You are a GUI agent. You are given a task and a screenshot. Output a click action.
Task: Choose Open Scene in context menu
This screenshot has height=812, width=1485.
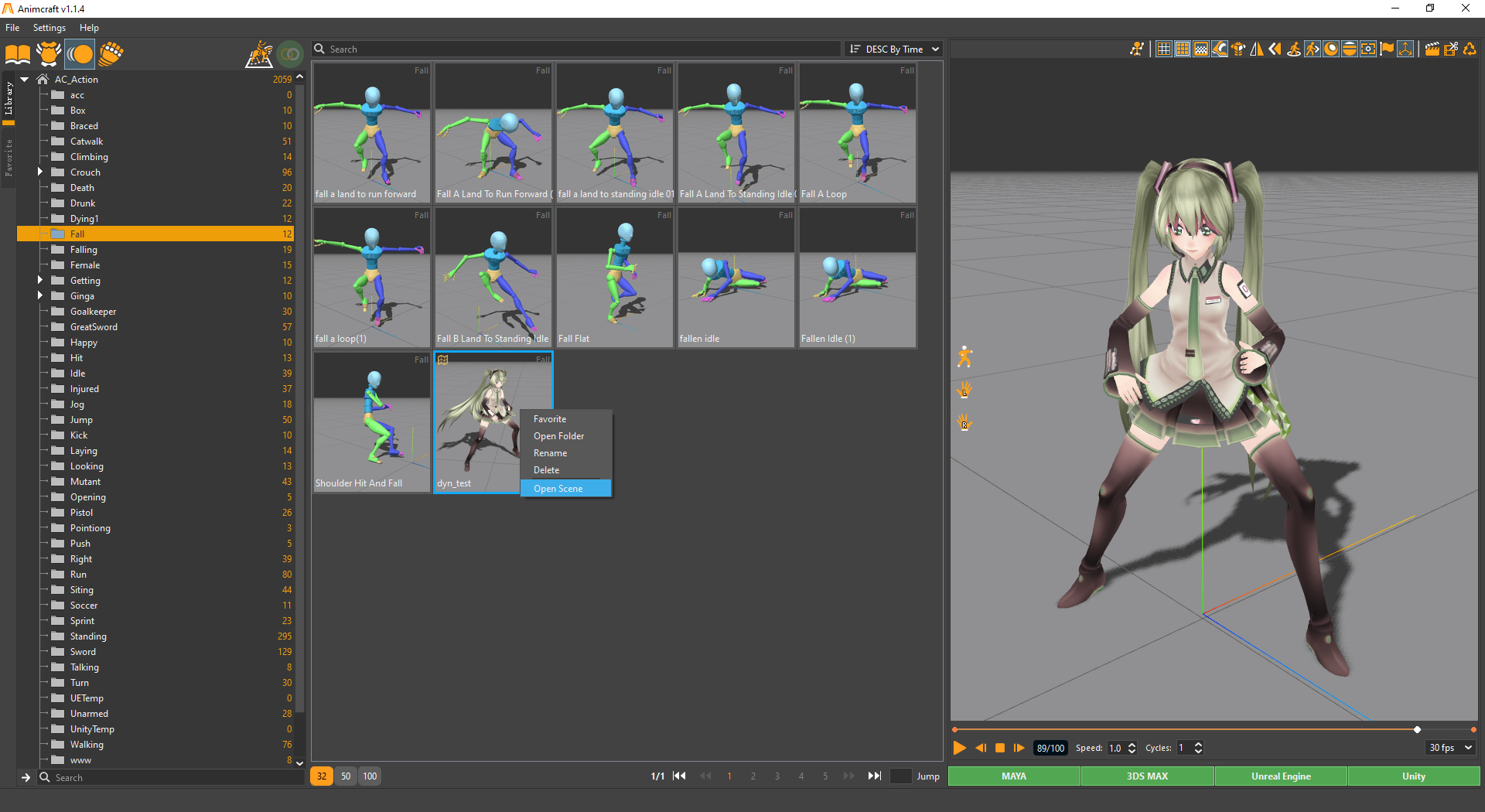click(x=566, y=489)
